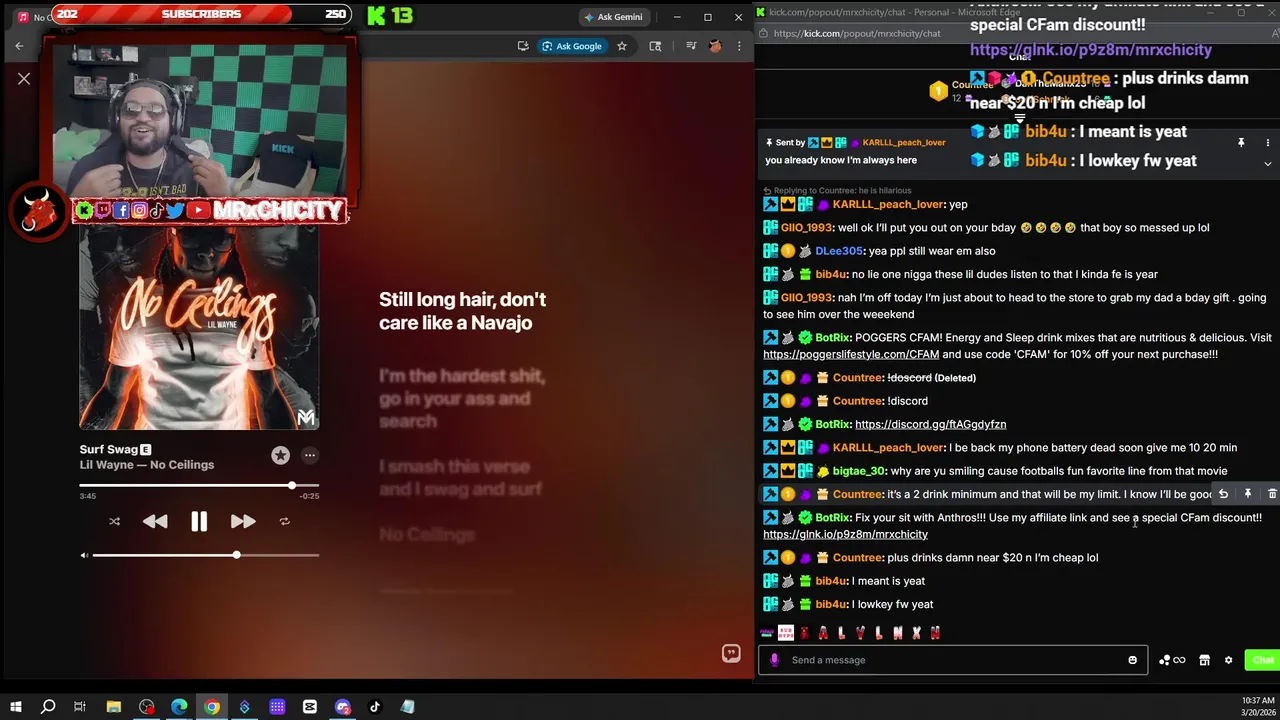Collapse the pinned message chevron
This screenshot has width=1280, height=720.
[1268, 163]
